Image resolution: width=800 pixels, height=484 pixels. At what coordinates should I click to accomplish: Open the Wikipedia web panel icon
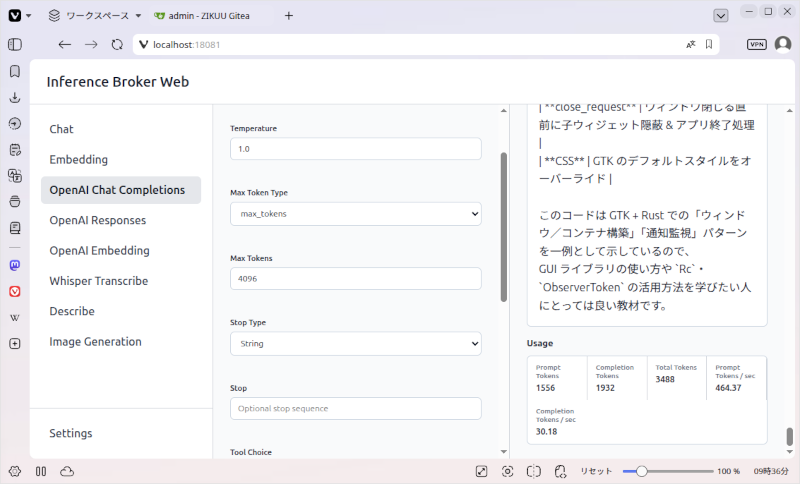pyautogui.click(x=15, y=318)
